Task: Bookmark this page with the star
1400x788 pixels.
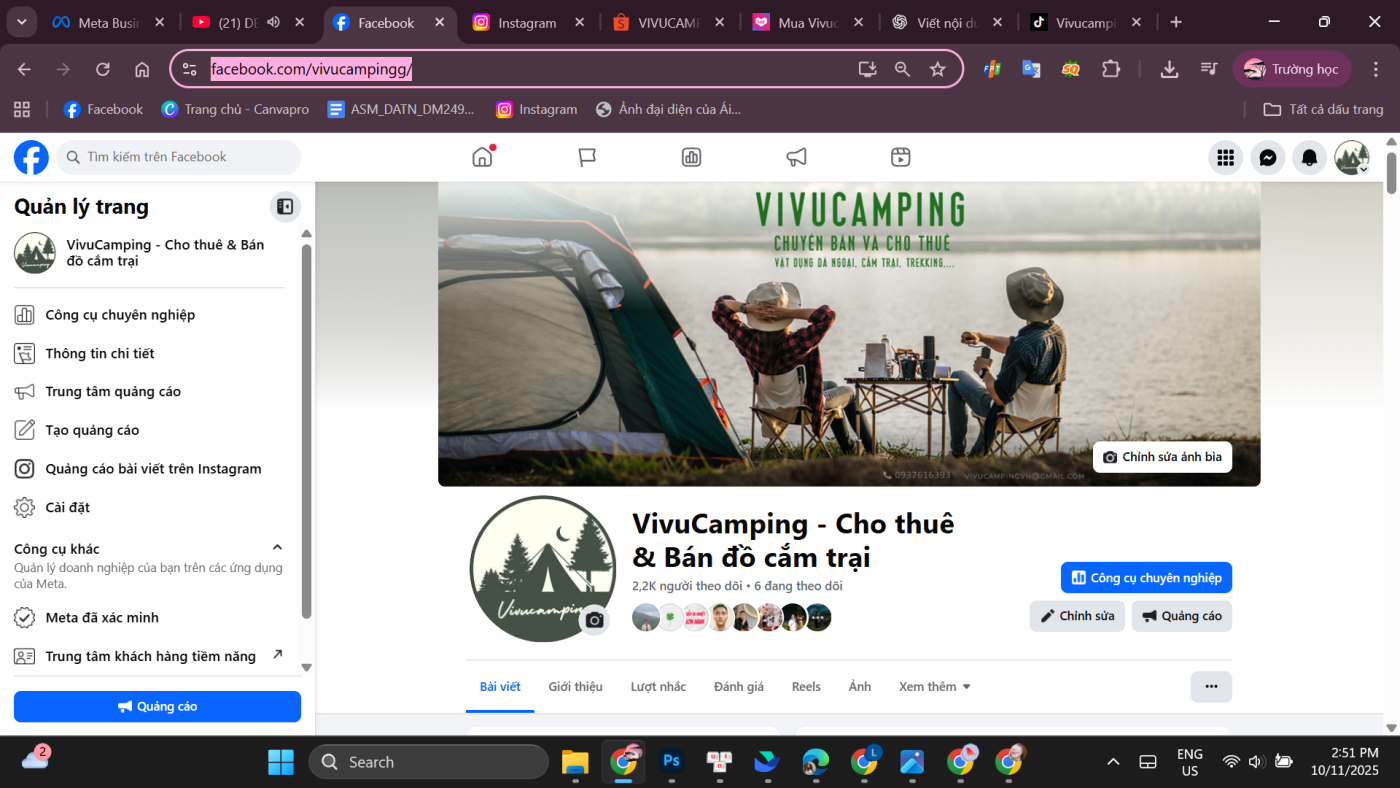Action: [x=937, y=69]
